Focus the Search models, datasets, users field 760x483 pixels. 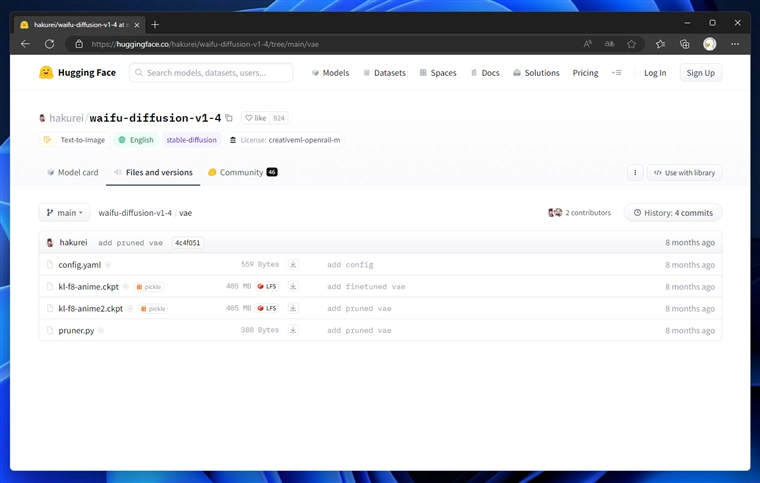pos(211,73)
